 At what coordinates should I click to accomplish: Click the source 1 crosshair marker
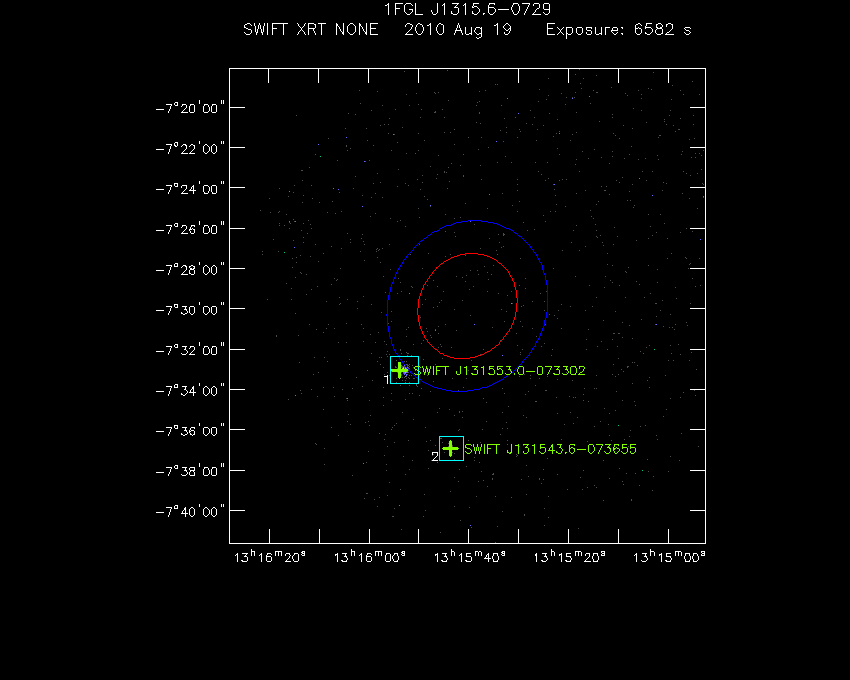(400, 370)
